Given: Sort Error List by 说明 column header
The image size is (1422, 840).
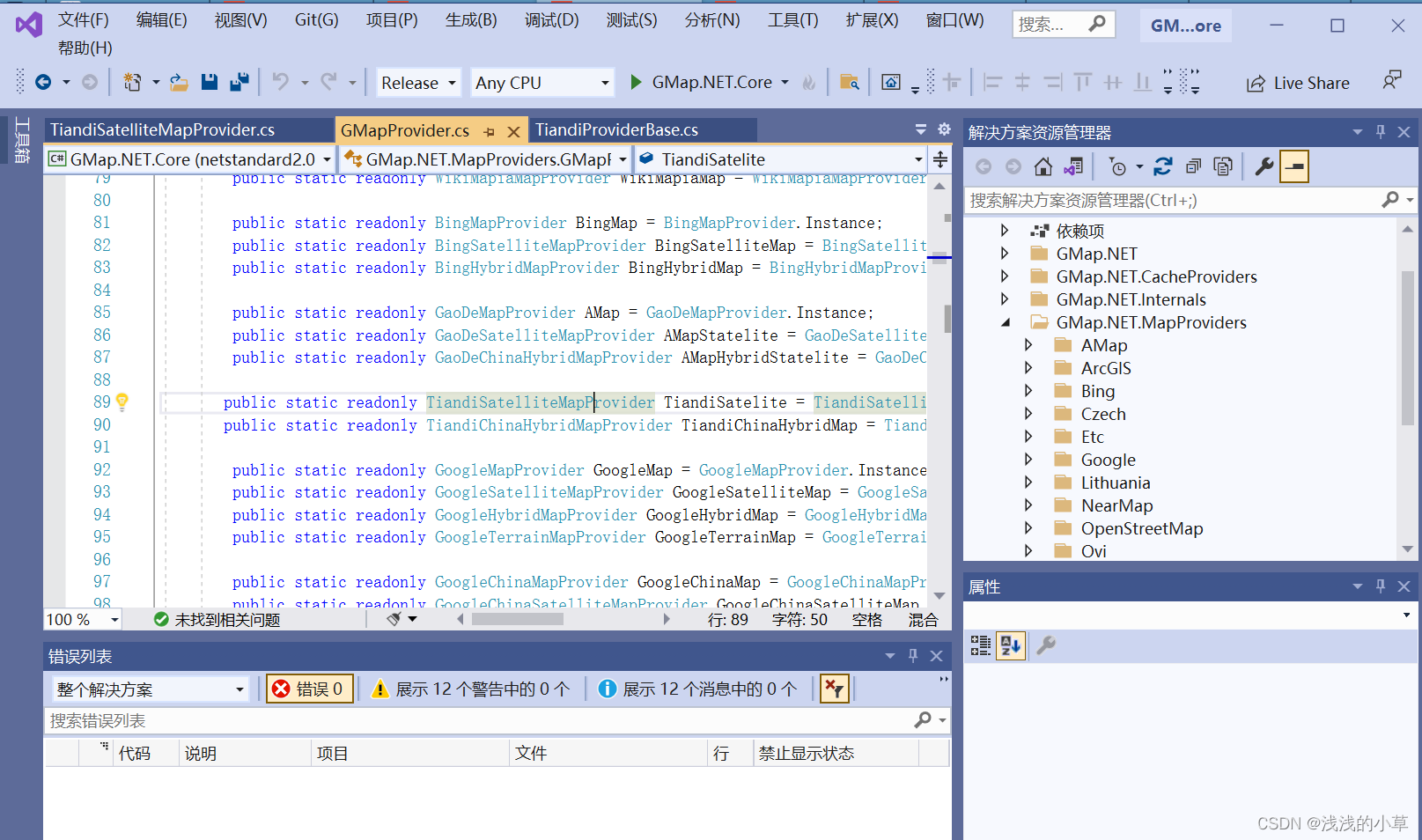Looking at the screenshot, I should pyautogui.click(x=245, y=753).
